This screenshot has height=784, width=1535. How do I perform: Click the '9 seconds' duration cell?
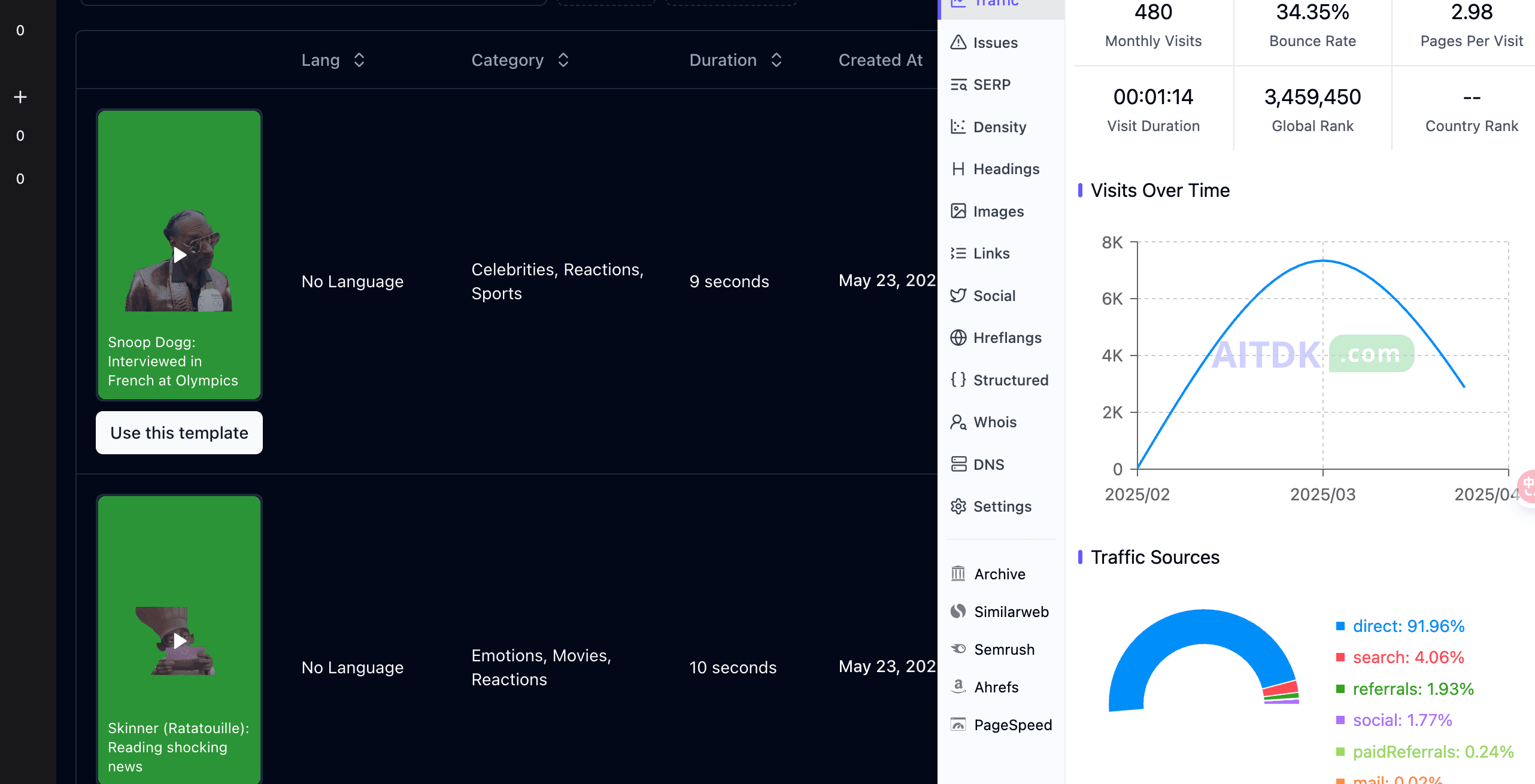pyautogui.click(x=729, y=281)
